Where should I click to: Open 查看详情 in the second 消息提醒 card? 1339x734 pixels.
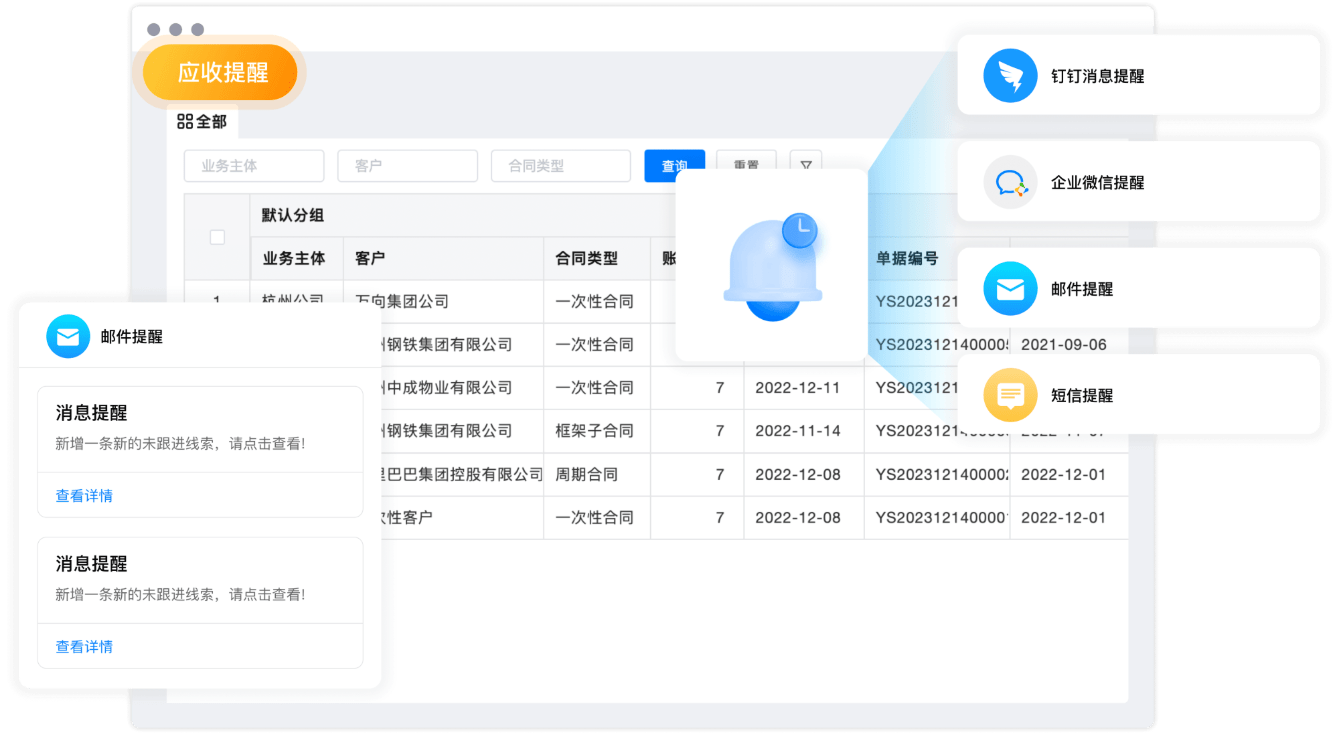(83, 646)
